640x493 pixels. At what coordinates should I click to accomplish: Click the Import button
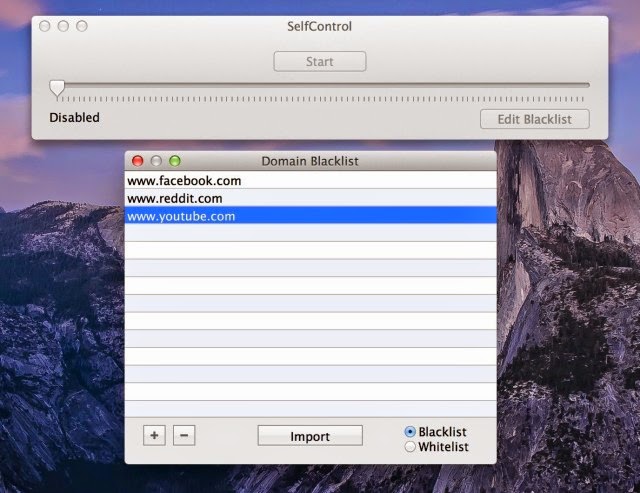310,436
